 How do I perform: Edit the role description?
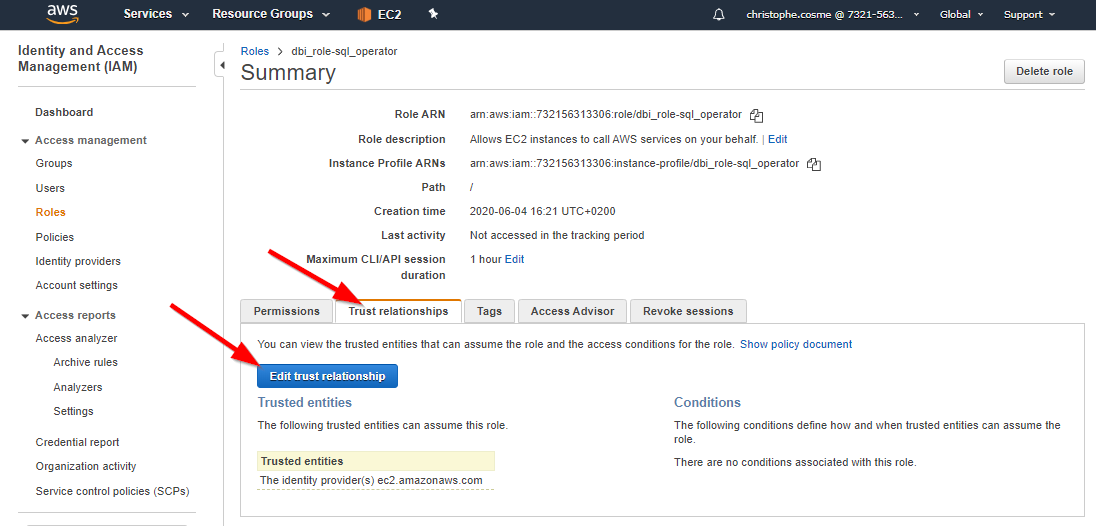[x=778, y=140]
